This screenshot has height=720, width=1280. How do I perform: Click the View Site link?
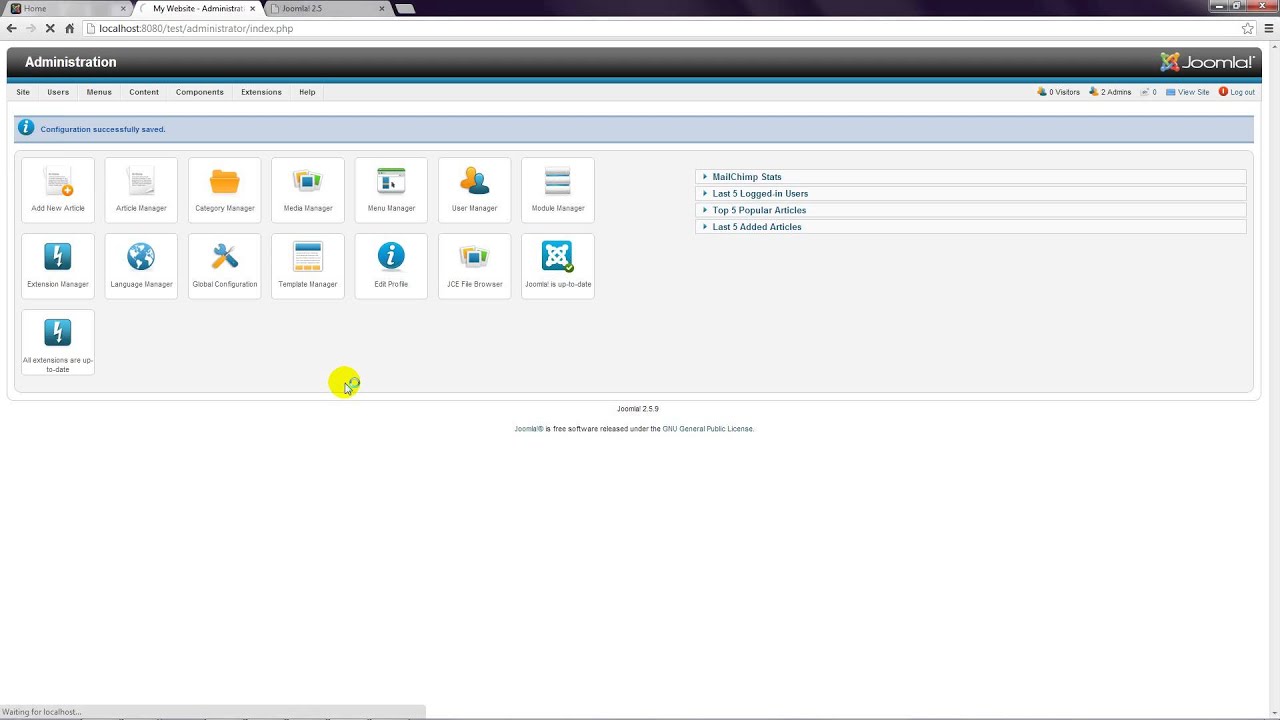pyautogui.click(x=1188, y=92)
